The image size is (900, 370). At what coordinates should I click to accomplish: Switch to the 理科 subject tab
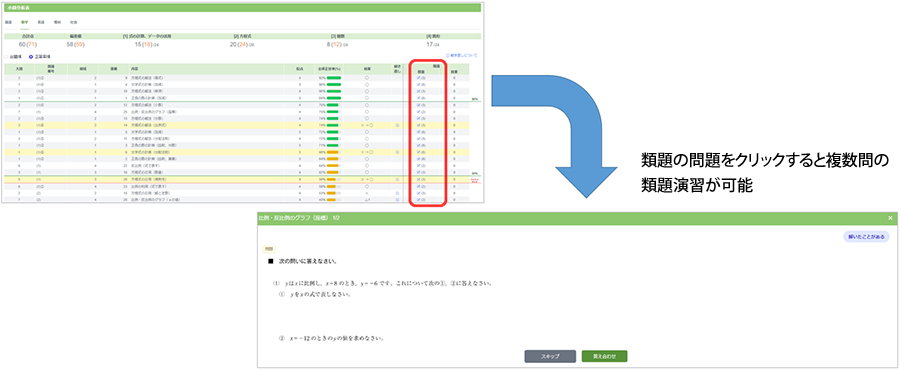point(57,21)
